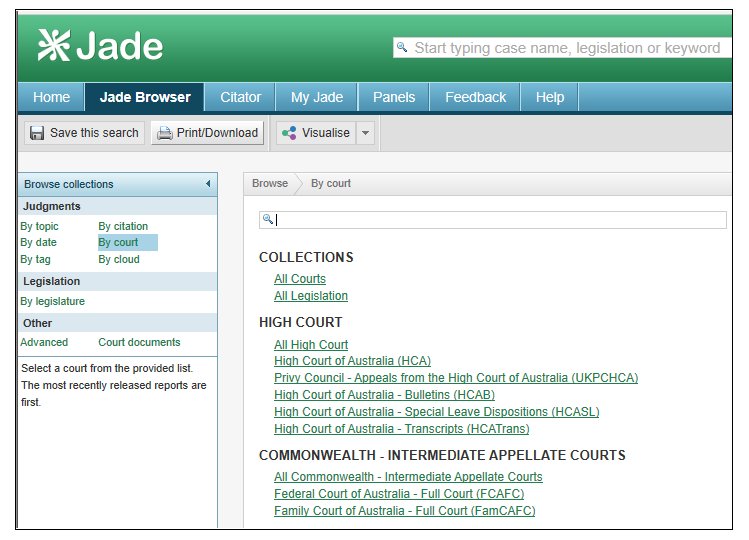Open the All Courts collection
Image resolution: width=749 pixels, height=540 pixels.
[x=300, y=279]
